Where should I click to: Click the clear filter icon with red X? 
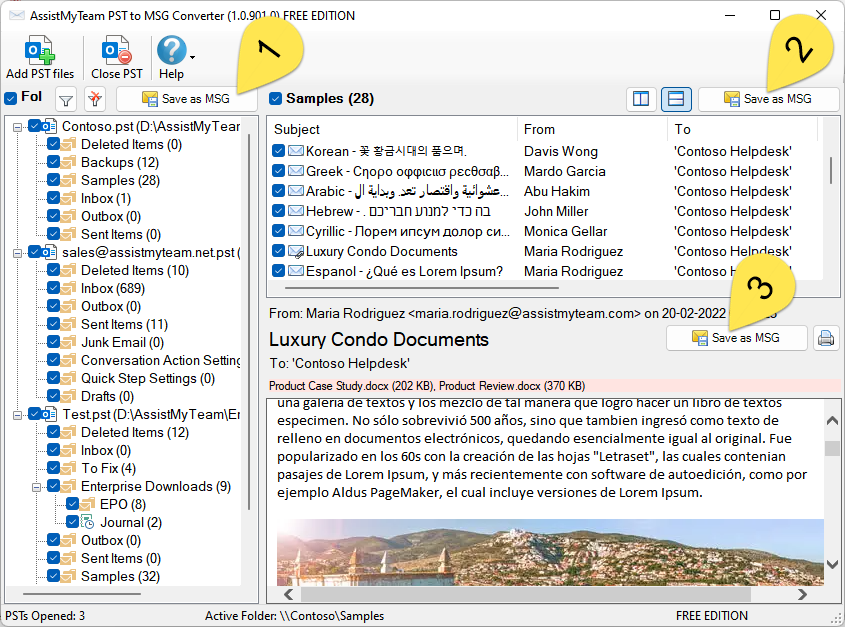pos(95,99)
